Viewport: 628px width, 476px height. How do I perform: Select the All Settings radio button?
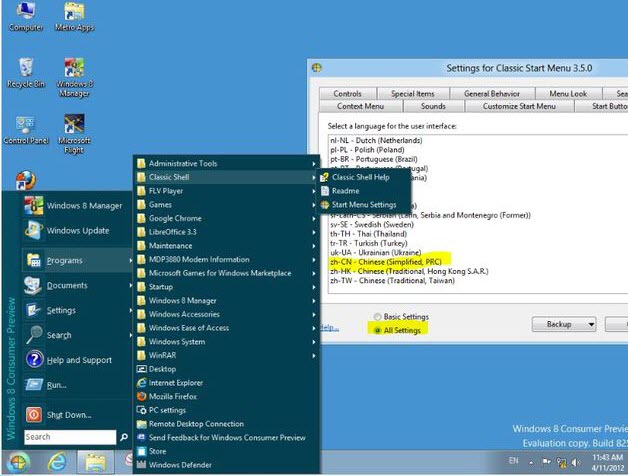(x=377, y=329)
